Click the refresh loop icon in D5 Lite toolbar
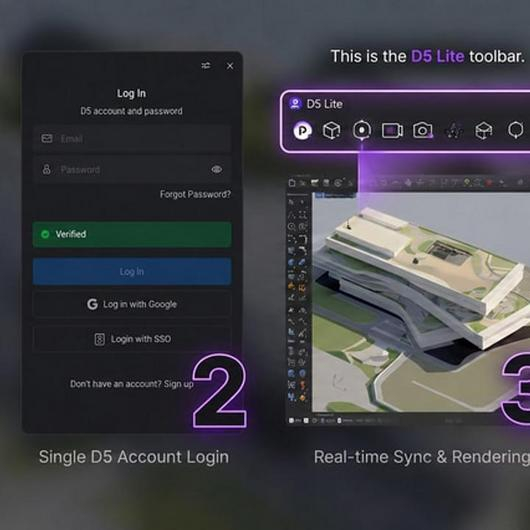This screenshot has height=530, width=530. point(516,130)
